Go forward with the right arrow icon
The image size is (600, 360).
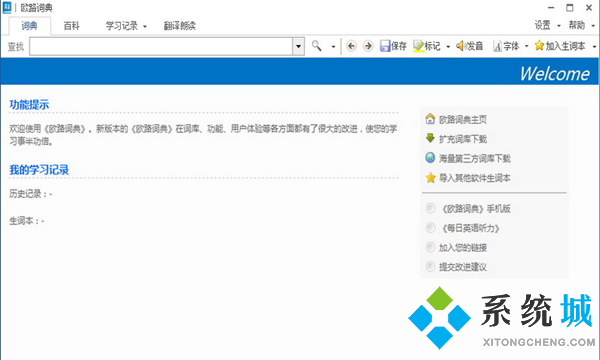[x=368, y=46]
